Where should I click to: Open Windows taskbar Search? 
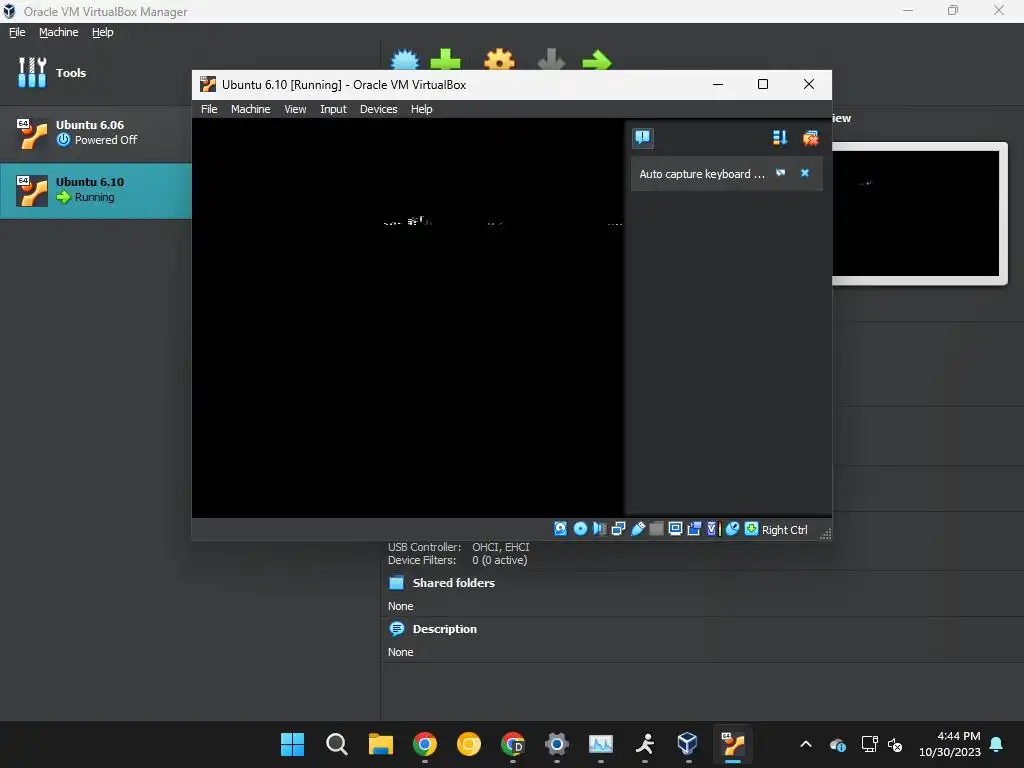336,744
